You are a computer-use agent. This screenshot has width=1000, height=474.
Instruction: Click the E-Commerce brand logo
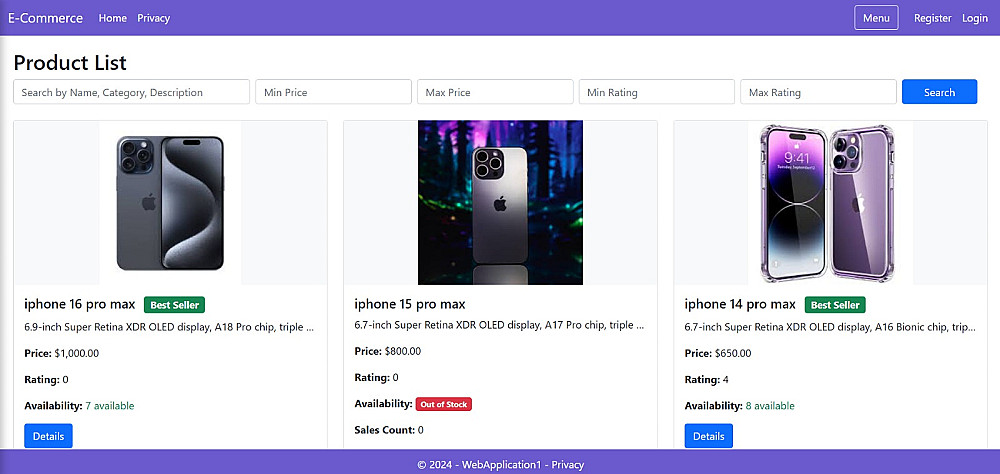click(45, 18)
